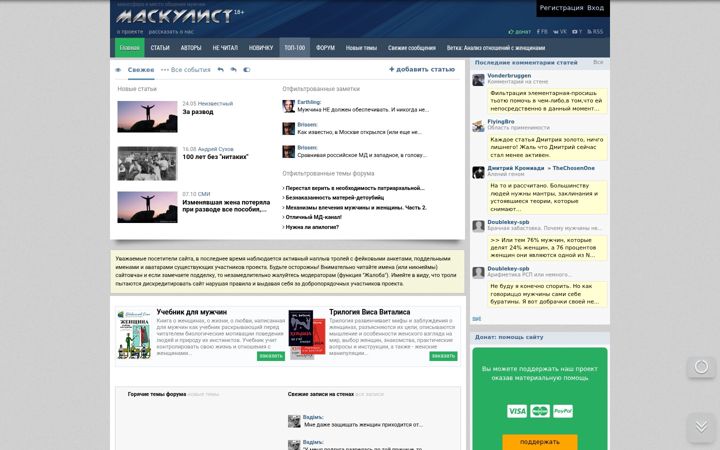720x450 pixels.
Task: Click the yellow поддержать donate button
Action: 540,442
